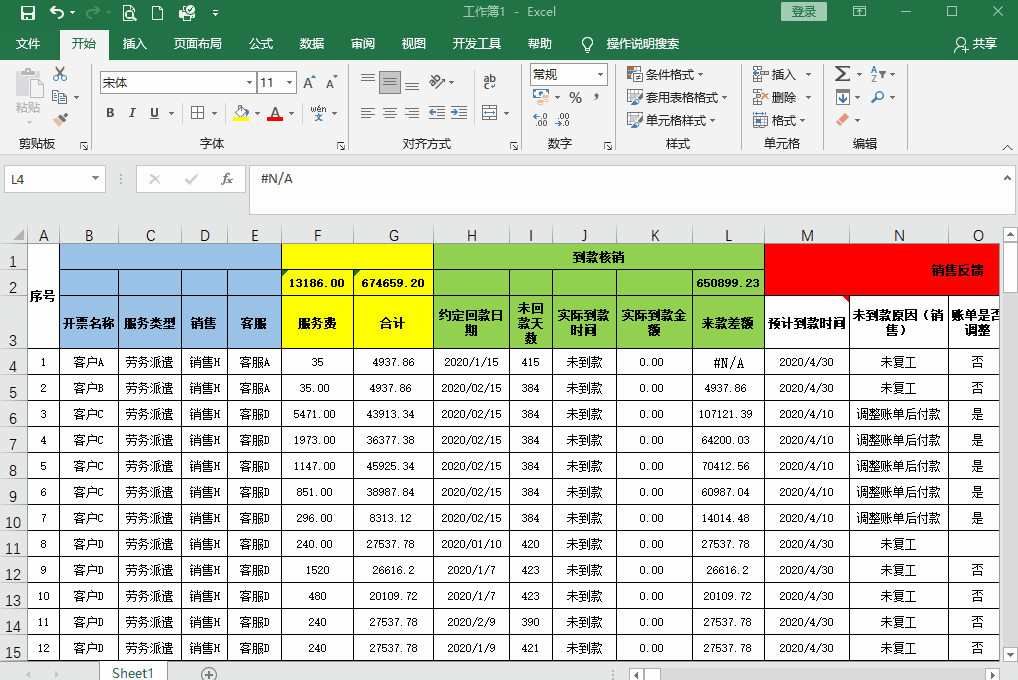Switch to the 插入 tab
Image resolution: width=1018 pixels, height=680 pixels.
click(134, 44)
